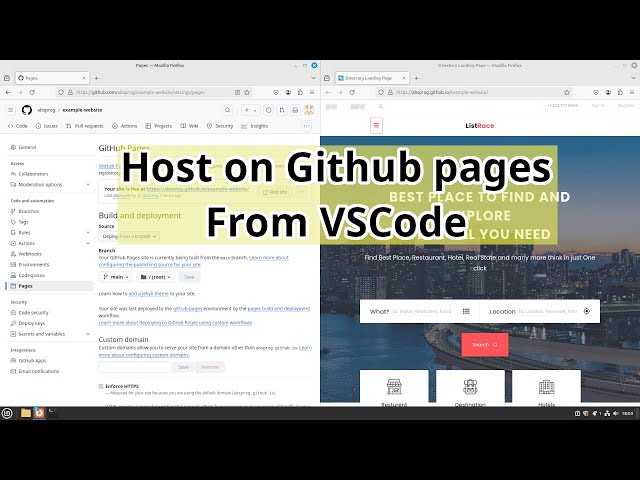Click the example-website repository name link

pyautogui.click(x=82, y=110)
